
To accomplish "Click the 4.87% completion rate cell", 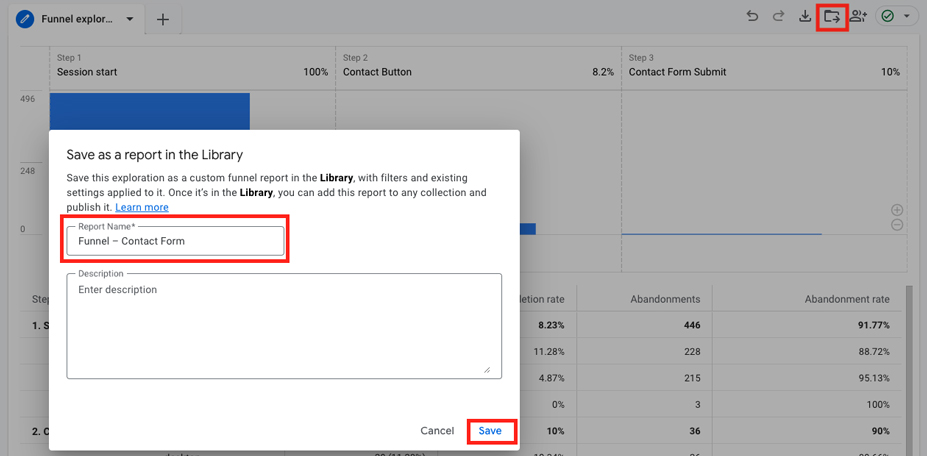I will click(x=549, y=378).
